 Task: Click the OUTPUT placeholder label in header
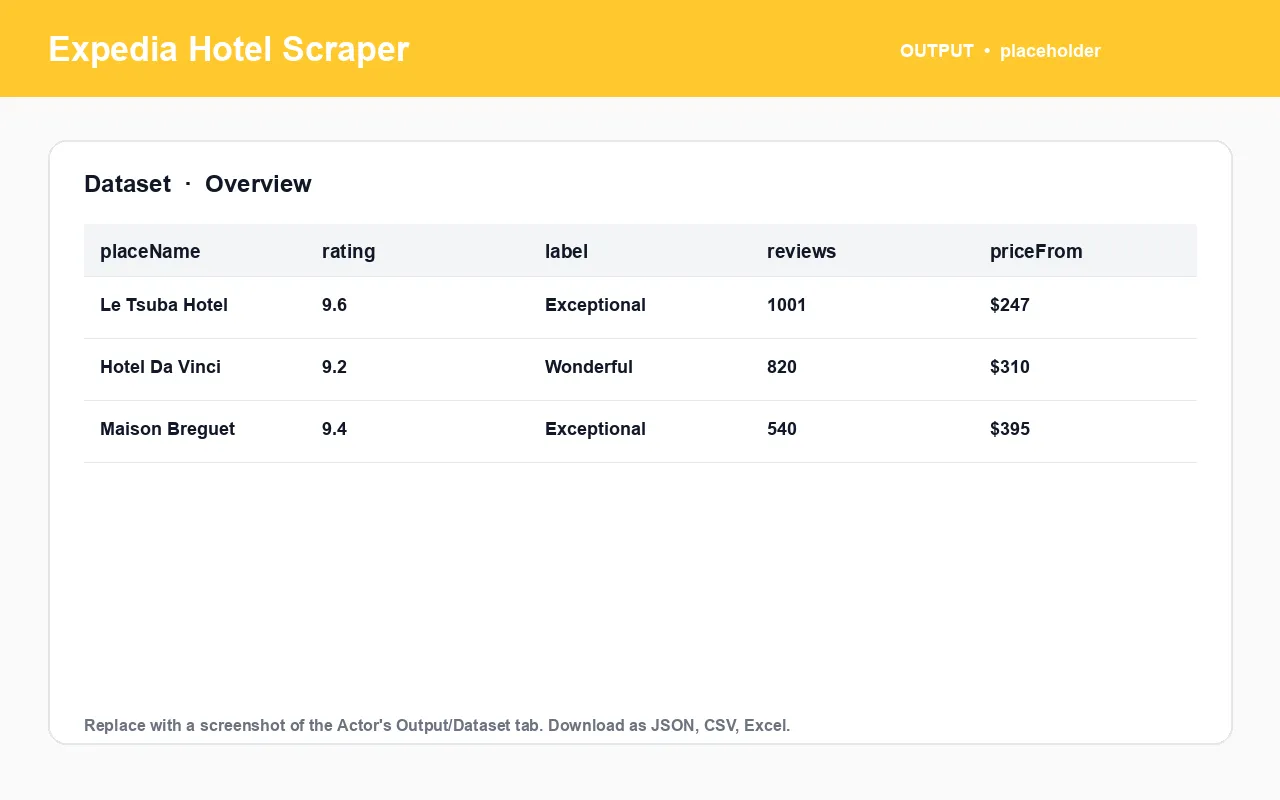[x=1000, y=51]
